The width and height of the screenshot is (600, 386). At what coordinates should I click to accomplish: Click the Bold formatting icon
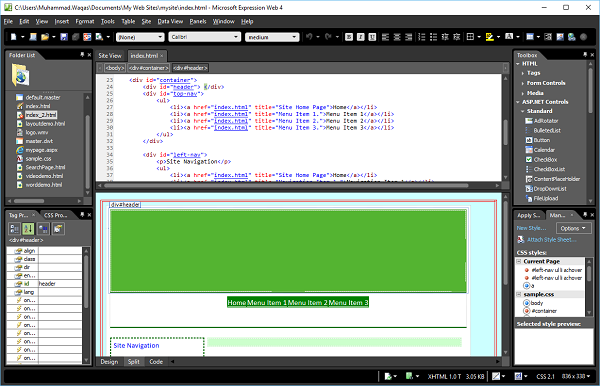(x=349, y=37)
